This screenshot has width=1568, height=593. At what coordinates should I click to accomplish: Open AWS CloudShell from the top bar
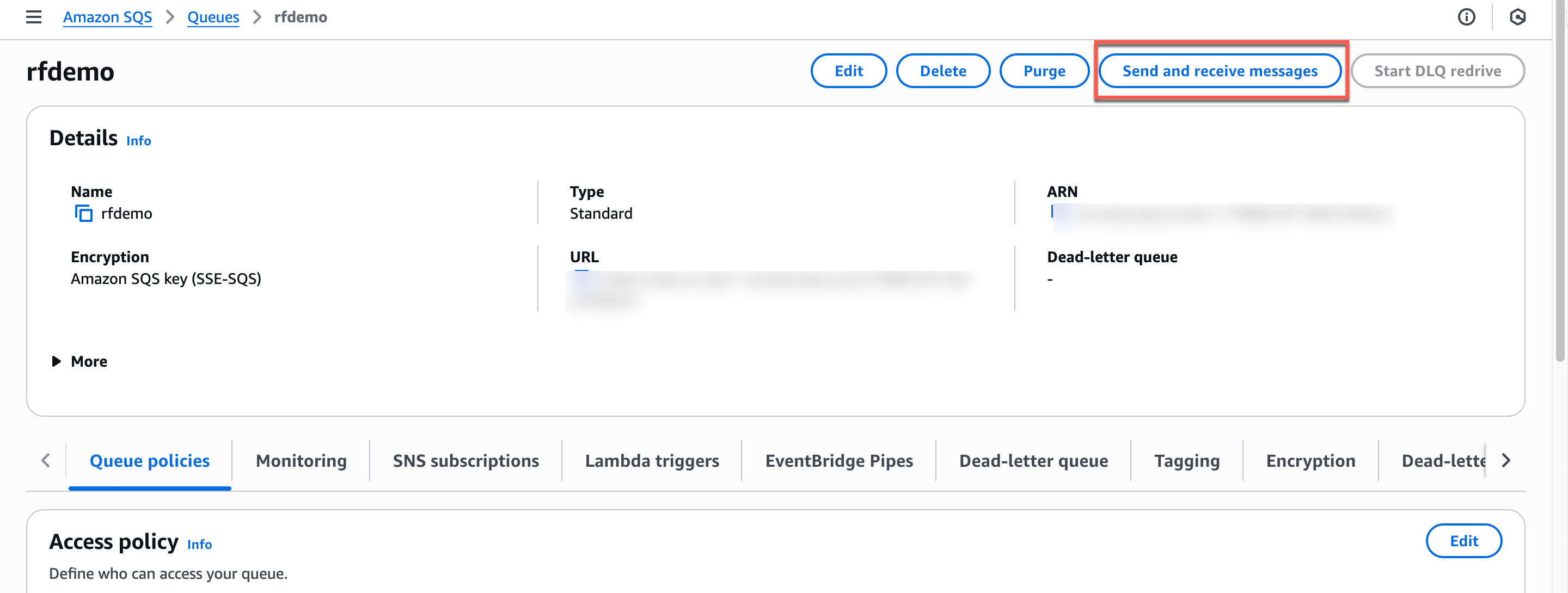[1518, 17]
